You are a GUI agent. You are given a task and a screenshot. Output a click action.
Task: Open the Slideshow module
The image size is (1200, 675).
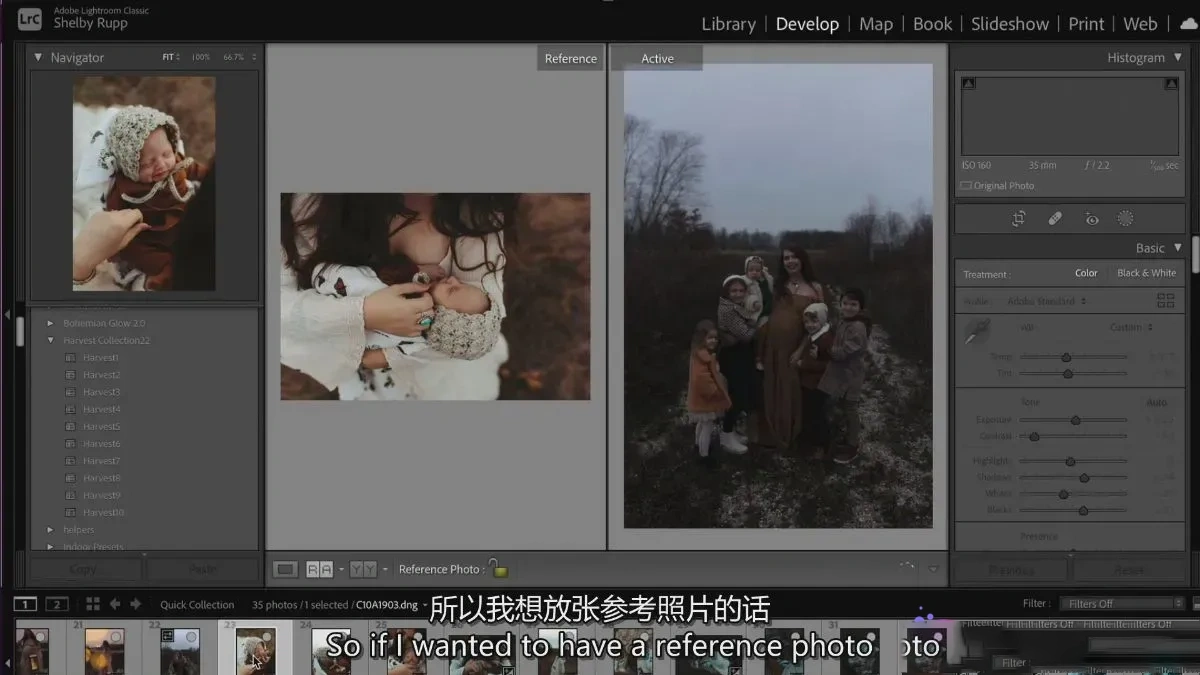(x=1010, y=24)
